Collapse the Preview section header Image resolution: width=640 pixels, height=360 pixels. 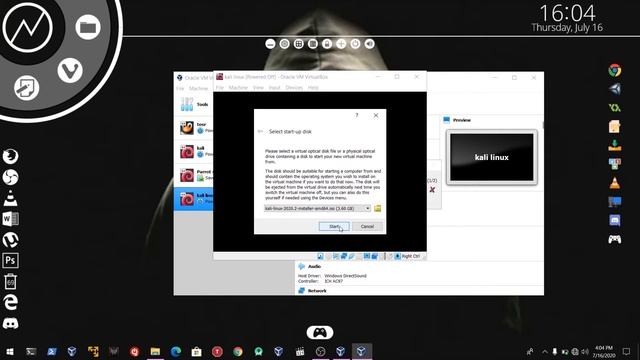[x=462, y=120]
